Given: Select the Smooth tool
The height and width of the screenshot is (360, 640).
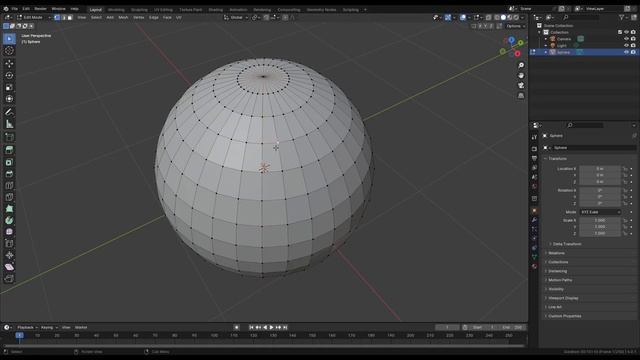Looking at the screenshot, I should point(9,232).
